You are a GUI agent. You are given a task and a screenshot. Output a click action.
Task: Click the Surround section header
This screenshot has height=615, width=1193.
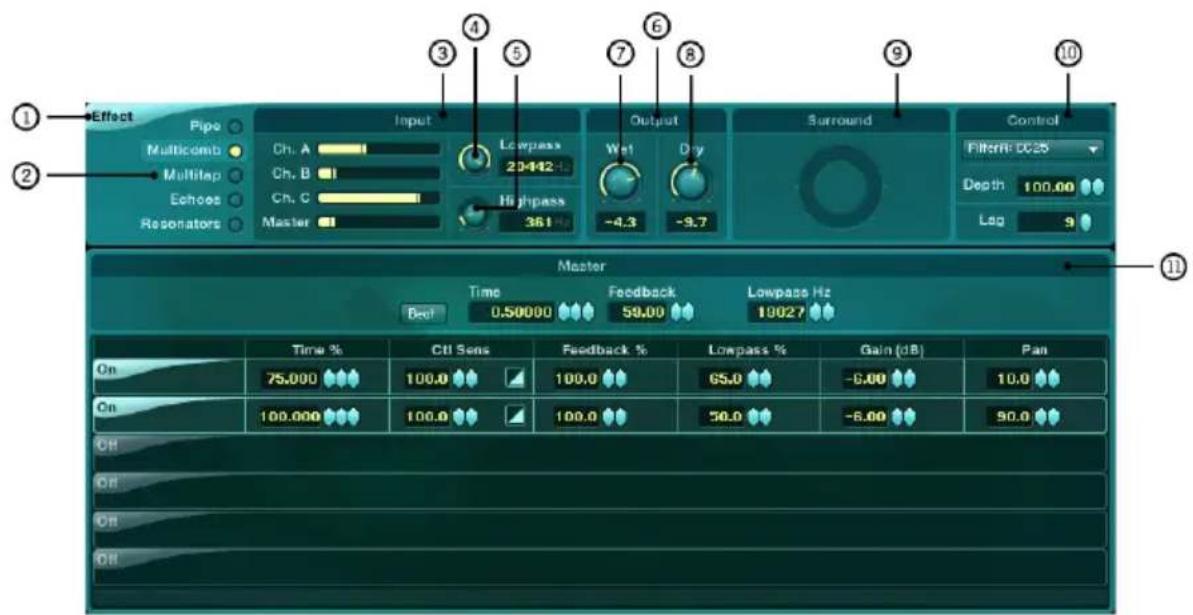tap(841, 119)
